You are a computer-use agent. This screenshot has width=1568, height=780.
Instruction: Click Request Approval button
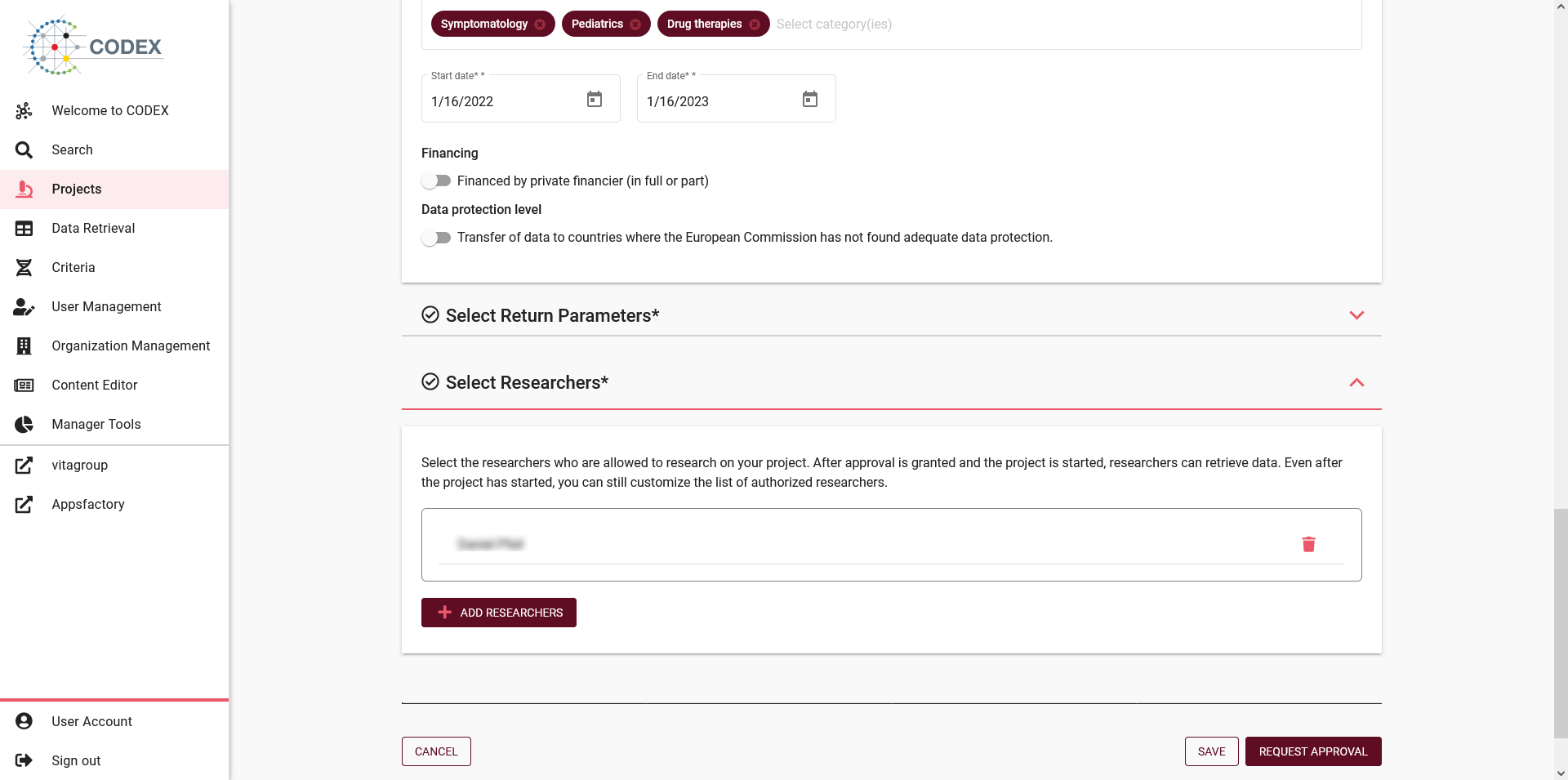[x=1313, y=751]
